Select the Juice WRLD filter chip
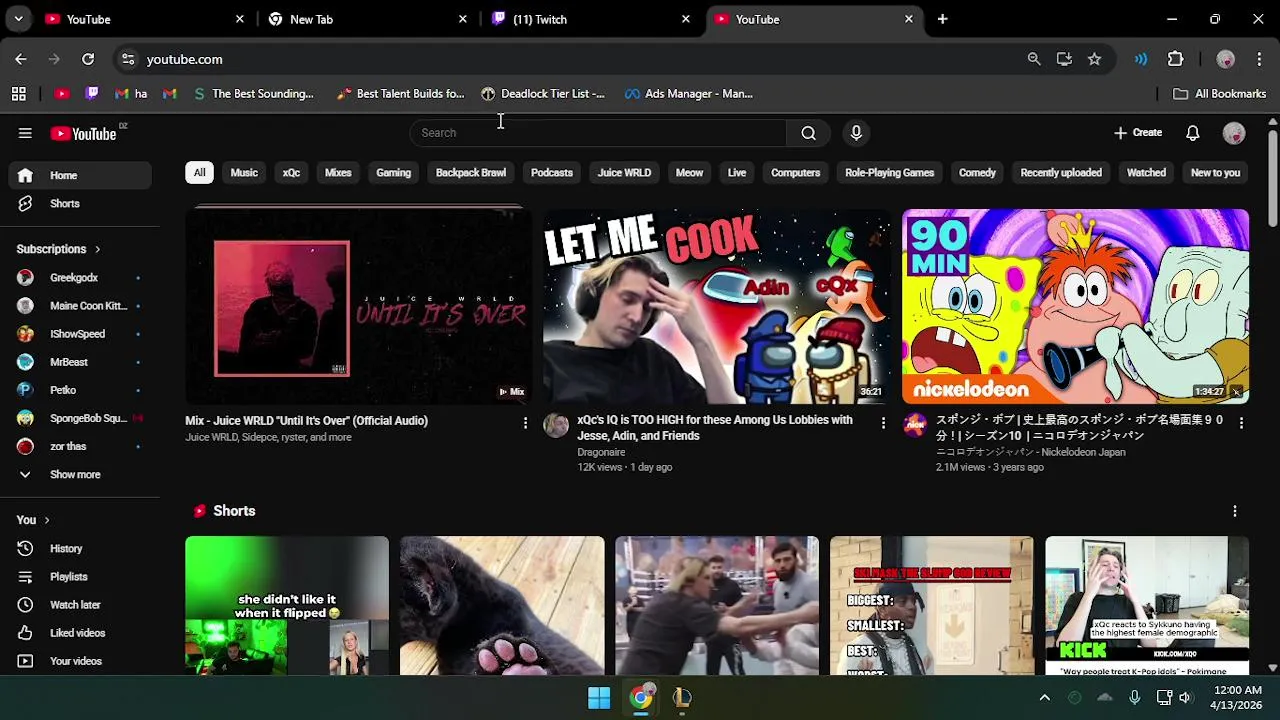 (x=624, y=173)
